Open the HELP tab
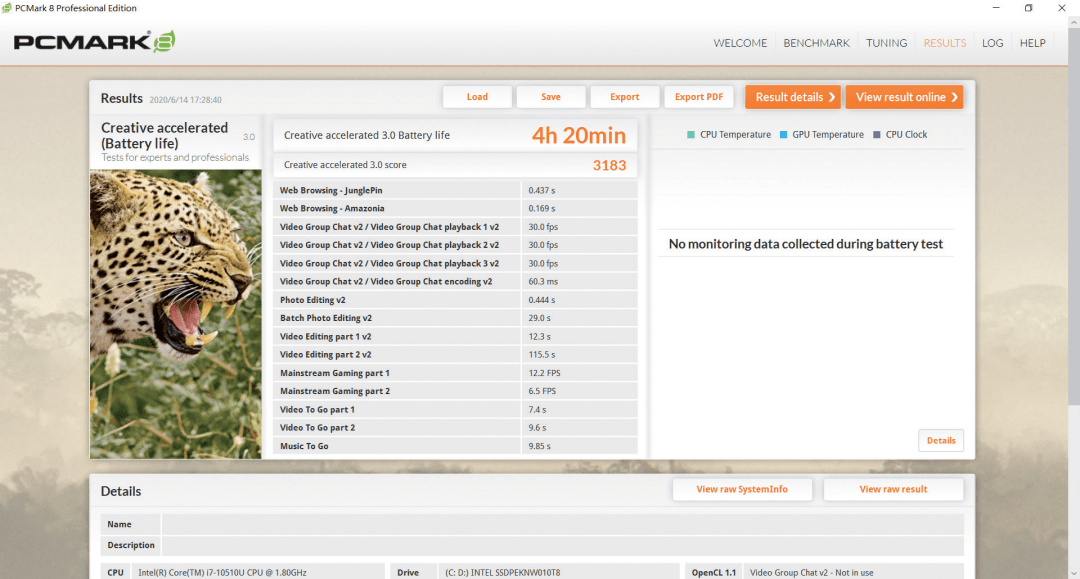The image size is (1080, 579). pos(1032,43)
